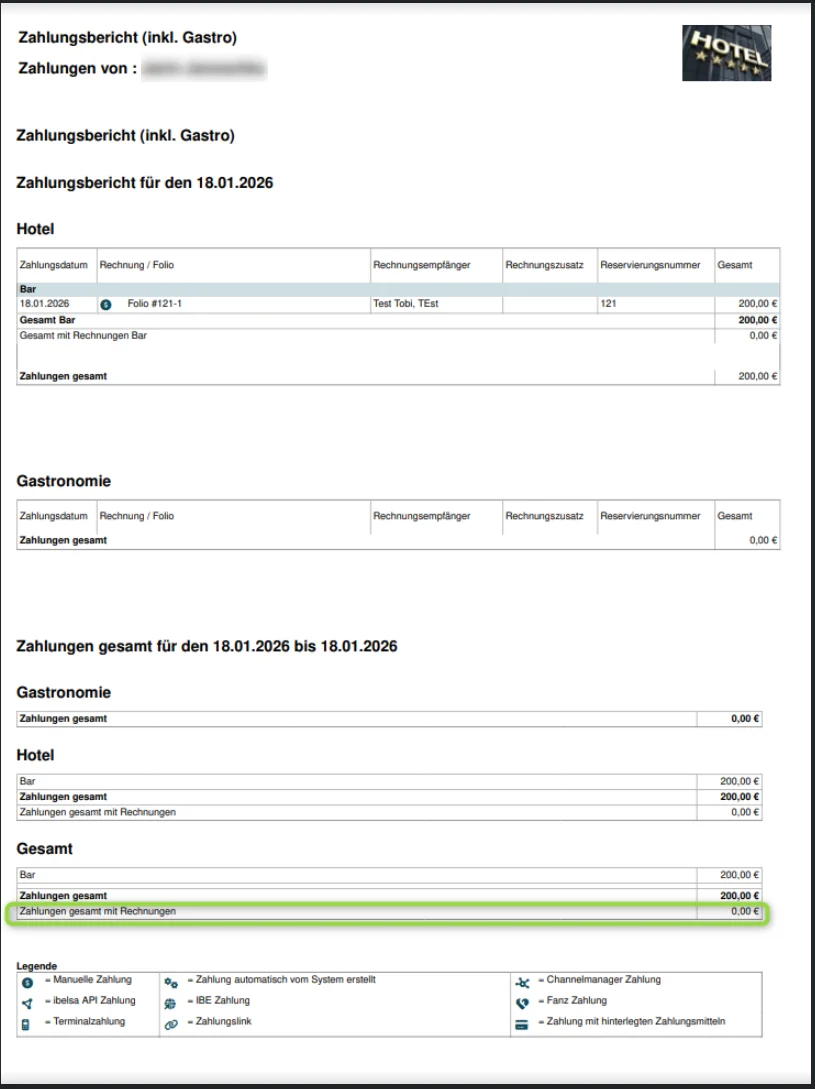Click the legend text '= ibelsa API Zahlung'
The width and height of the screenshot is (815, 1089).
pos(90,1001)
